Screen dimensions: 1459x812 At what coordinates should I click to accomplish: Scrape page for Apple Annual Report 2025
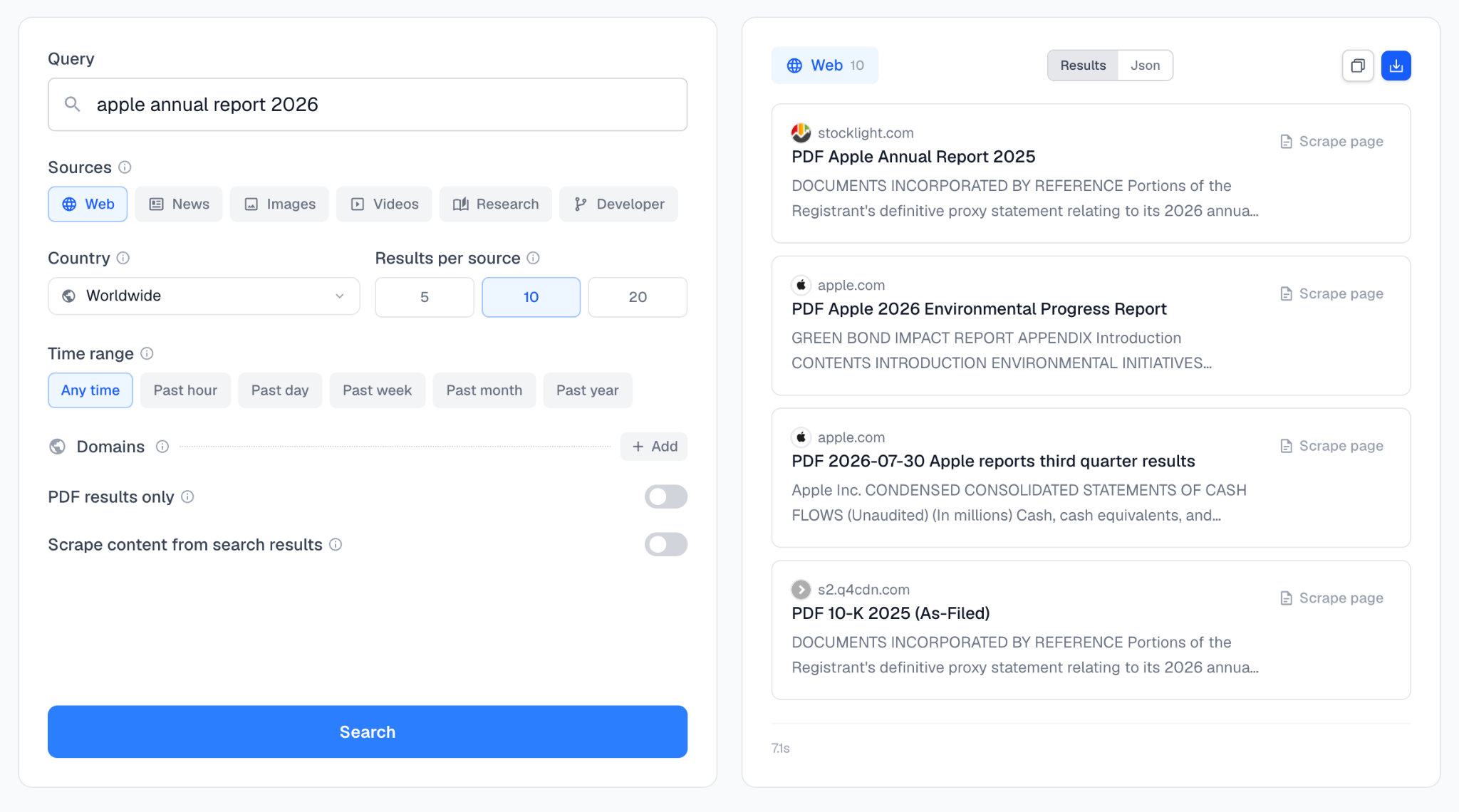pyautogui.click(x=1331, y=141)
